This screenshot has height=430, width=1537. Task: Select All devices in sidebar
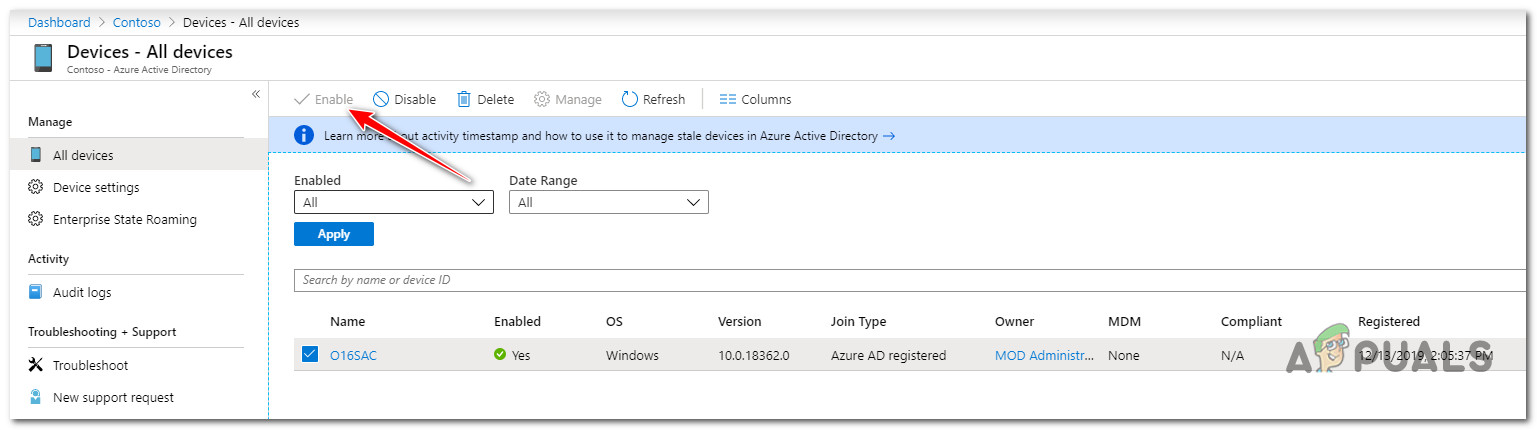pos(139,155)
